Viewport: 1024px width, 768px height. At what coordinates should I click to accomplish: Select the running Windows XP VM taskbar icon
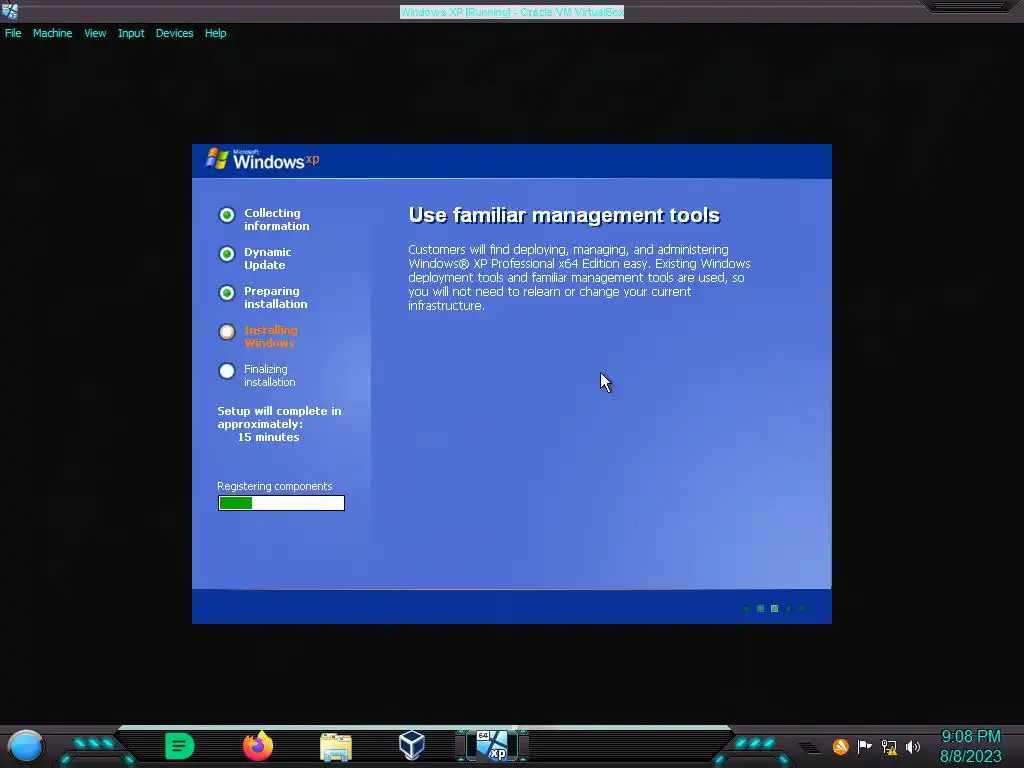click(x=492, y=746)
